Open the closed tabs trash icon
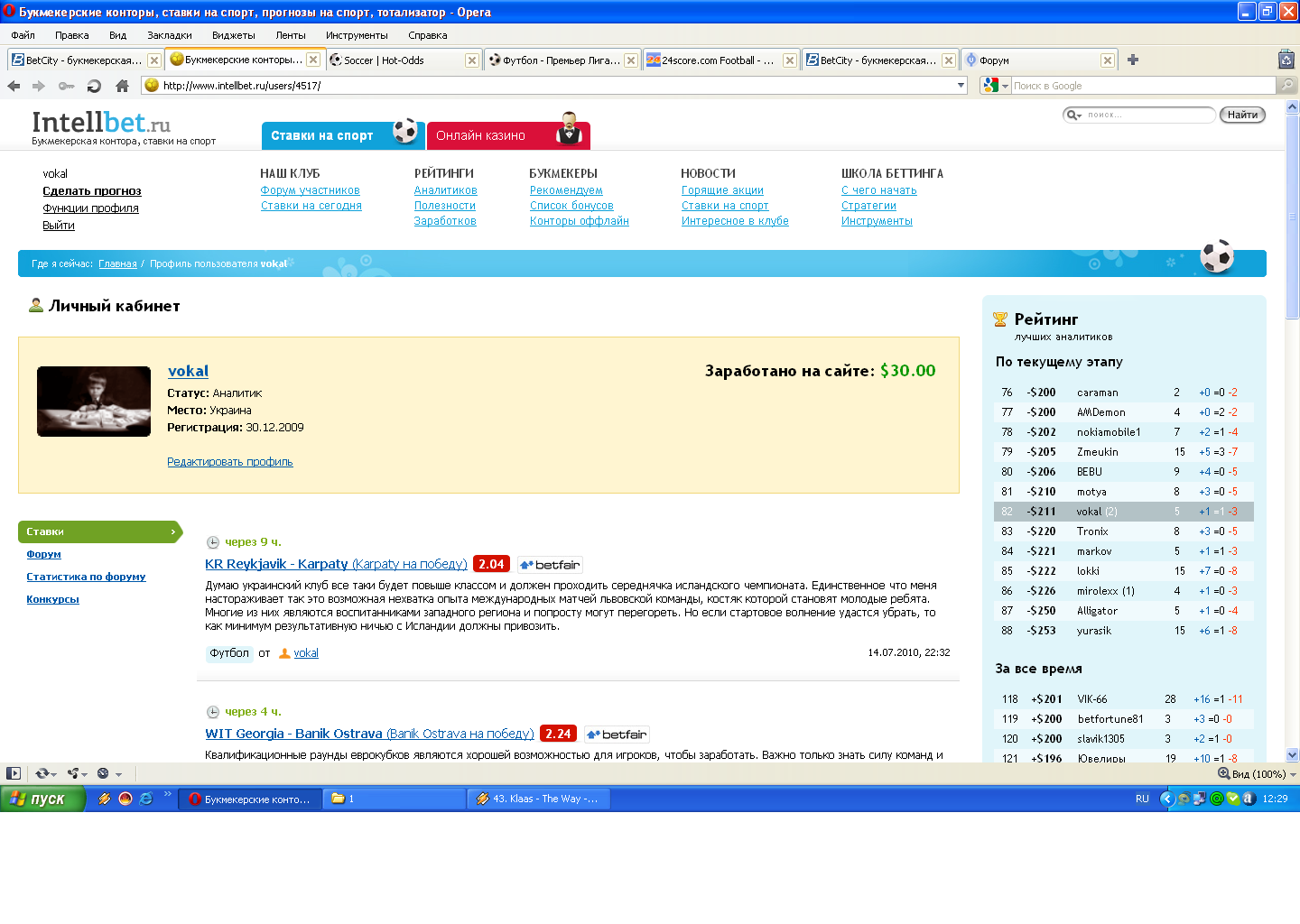Viewport: 1300px width, 924px height. pyautogui.click(x=1286, y=60)
